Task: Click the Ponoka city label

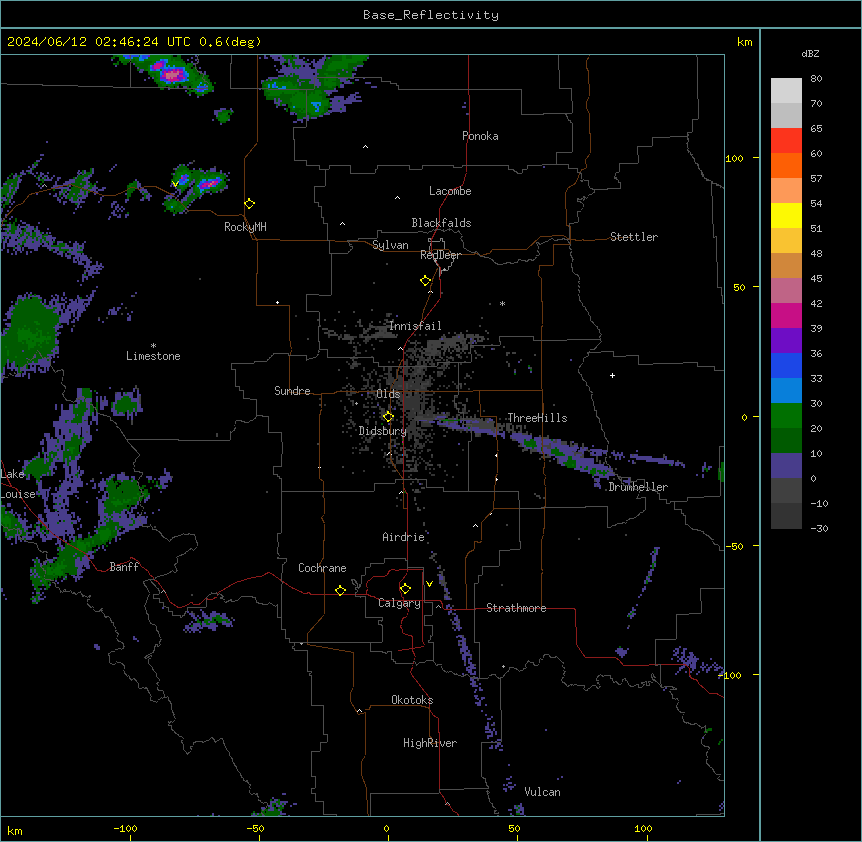Action: point(480,136)
